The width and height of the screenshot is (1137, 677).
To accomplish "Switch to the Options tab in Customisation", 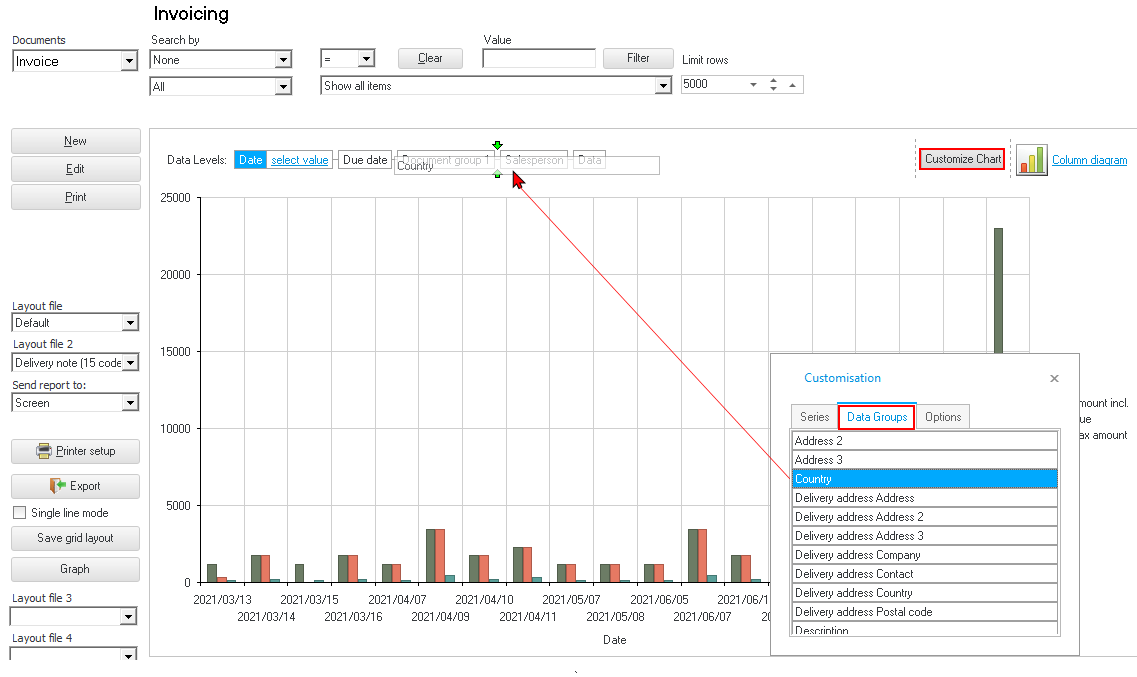I will [943, 417].
